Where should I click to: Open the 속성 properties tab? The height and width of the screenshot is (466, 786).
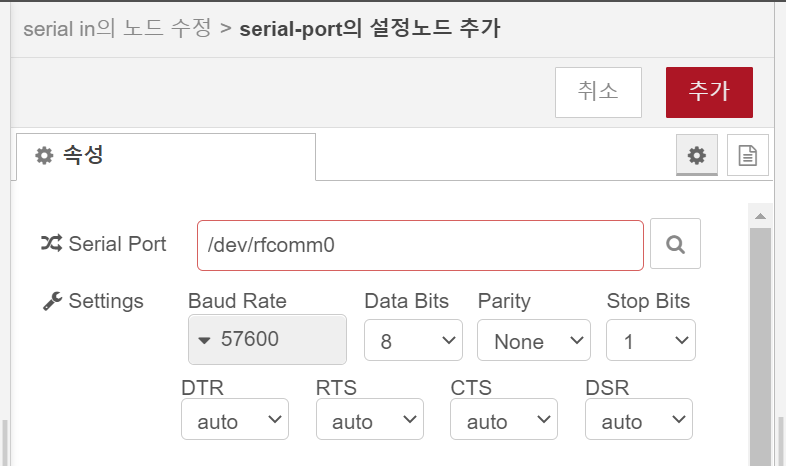166,156
